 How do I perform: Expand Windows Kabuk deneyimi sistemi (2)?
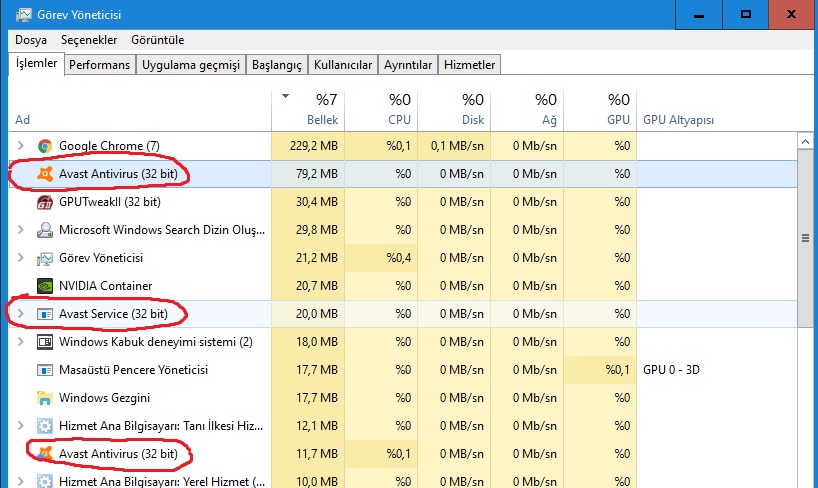[20, 342]
